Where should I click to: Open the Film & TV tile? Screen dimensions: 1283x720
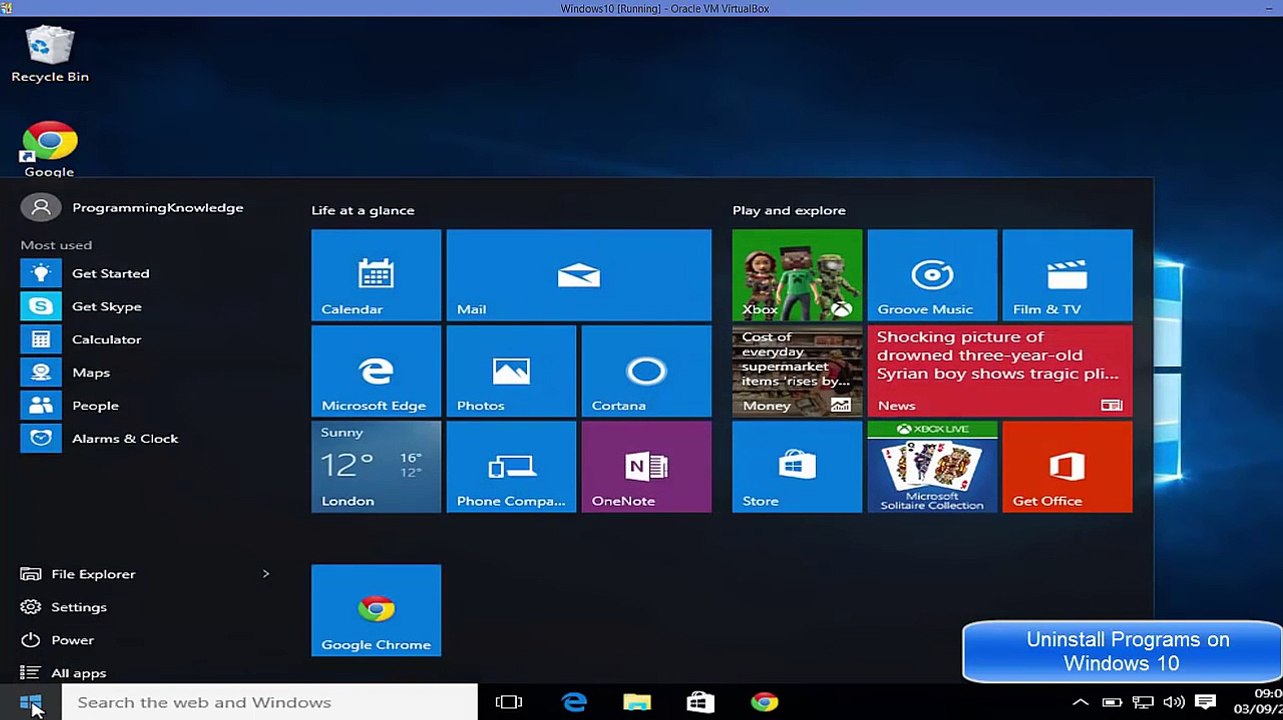click(x=1067, y=275)
